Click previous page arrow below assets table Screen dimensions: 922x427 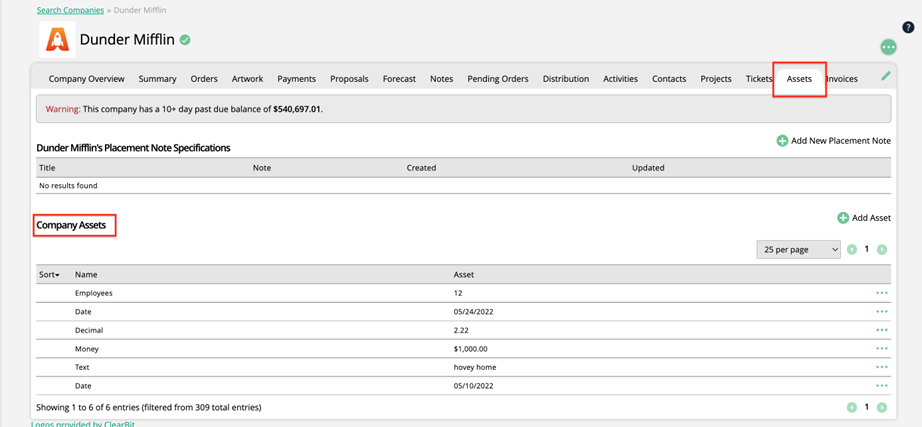point(852,407)
